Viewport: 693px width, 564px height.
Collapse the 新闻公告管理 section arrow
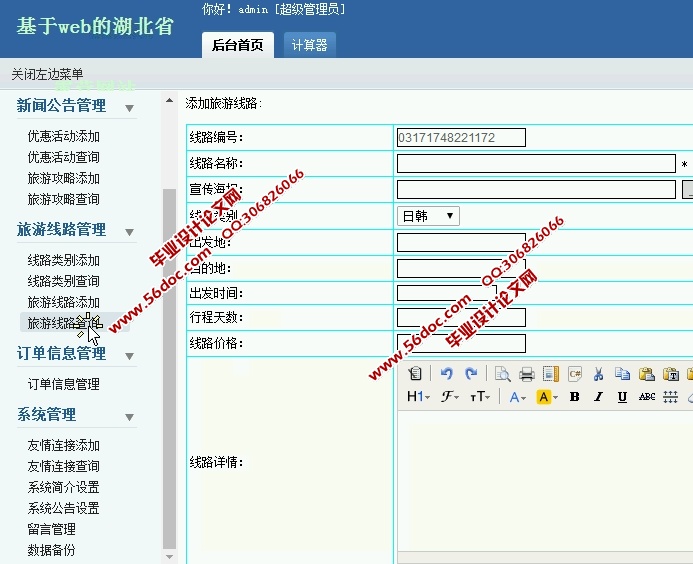(x=129, y=107)
